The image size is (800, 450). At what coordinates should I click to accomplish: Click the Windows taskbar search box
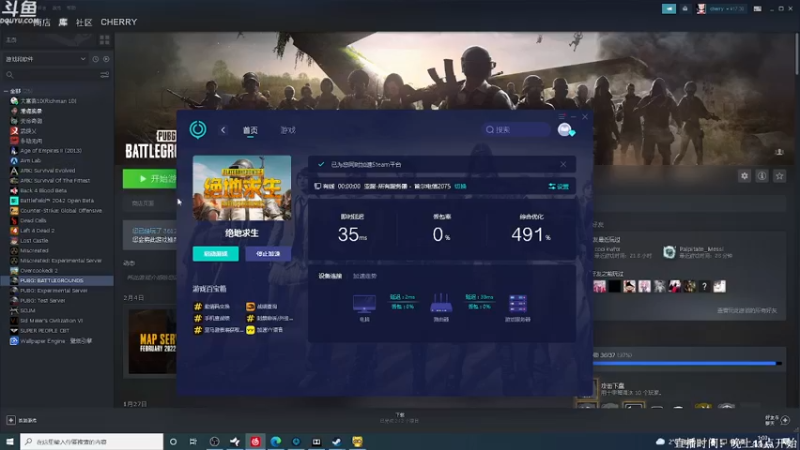click(92, 441)
